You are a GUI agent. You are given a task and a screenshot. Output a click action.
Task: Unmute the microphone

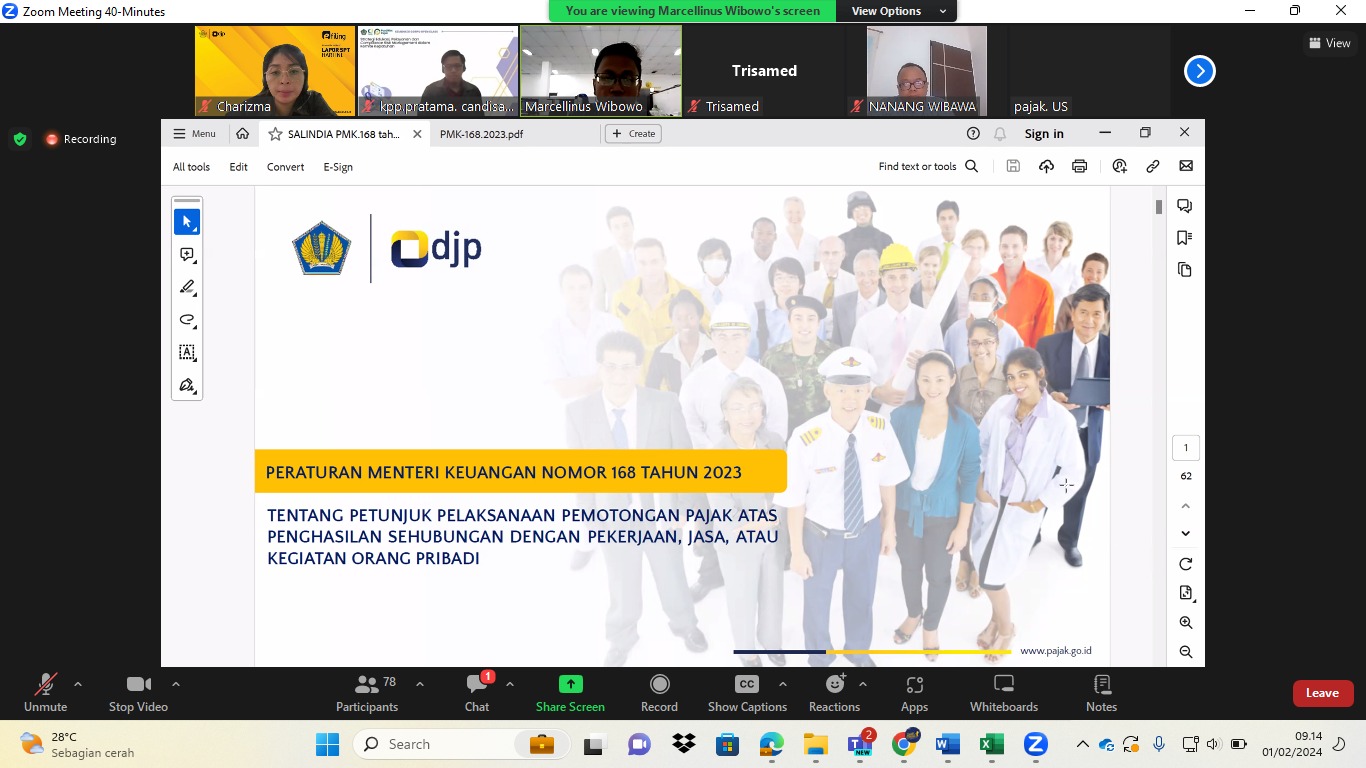click(x=46, y=693)
